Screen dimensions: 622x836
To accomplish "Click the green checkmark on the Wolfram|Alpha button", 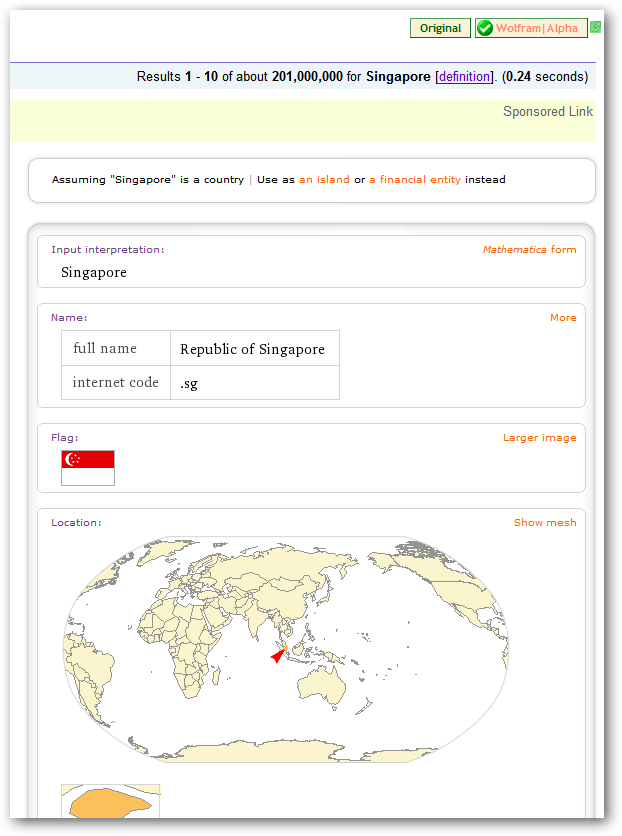I will 485,27.
